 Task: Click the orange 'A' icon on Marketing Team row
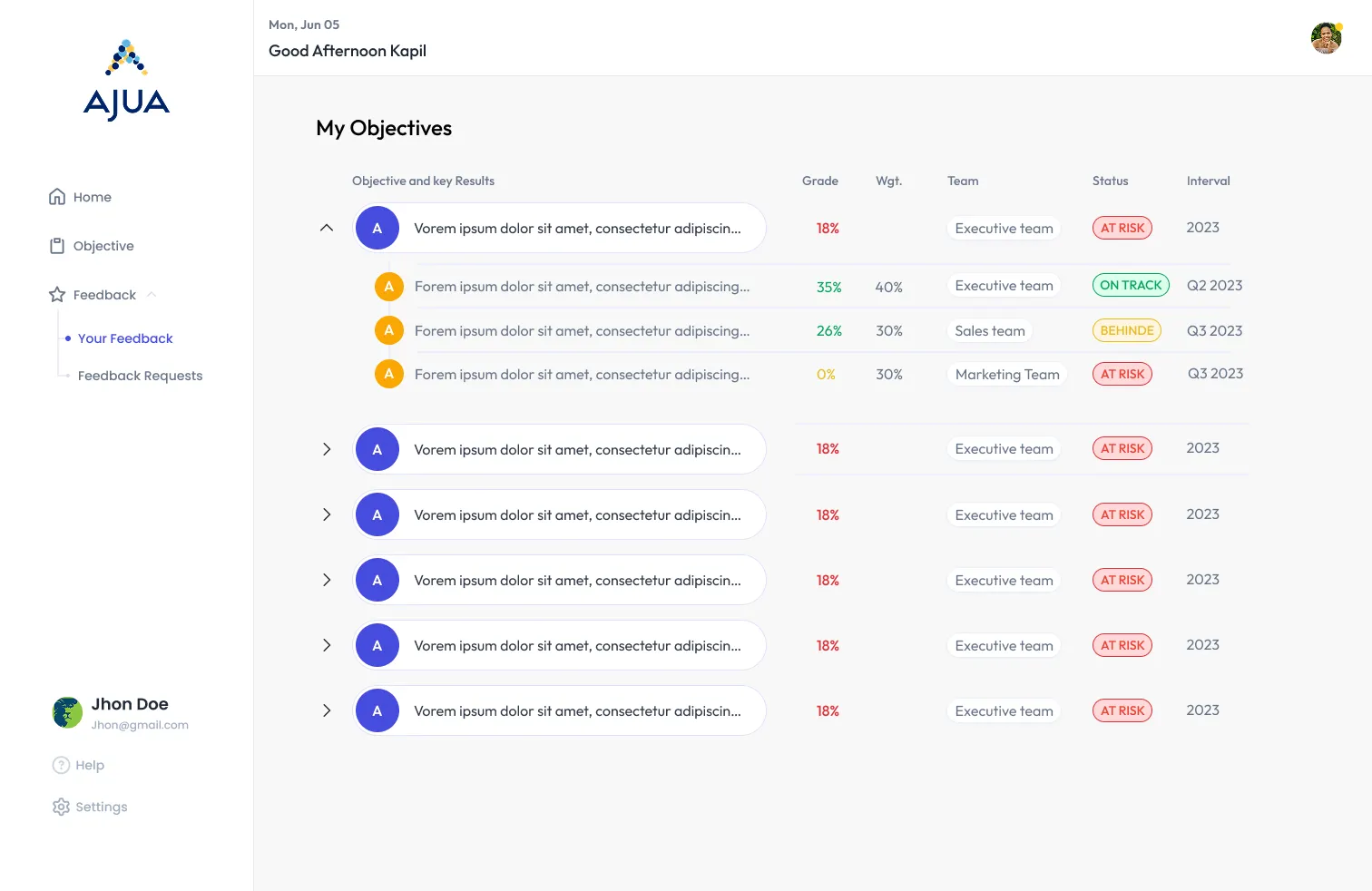[x=388, y=373]
